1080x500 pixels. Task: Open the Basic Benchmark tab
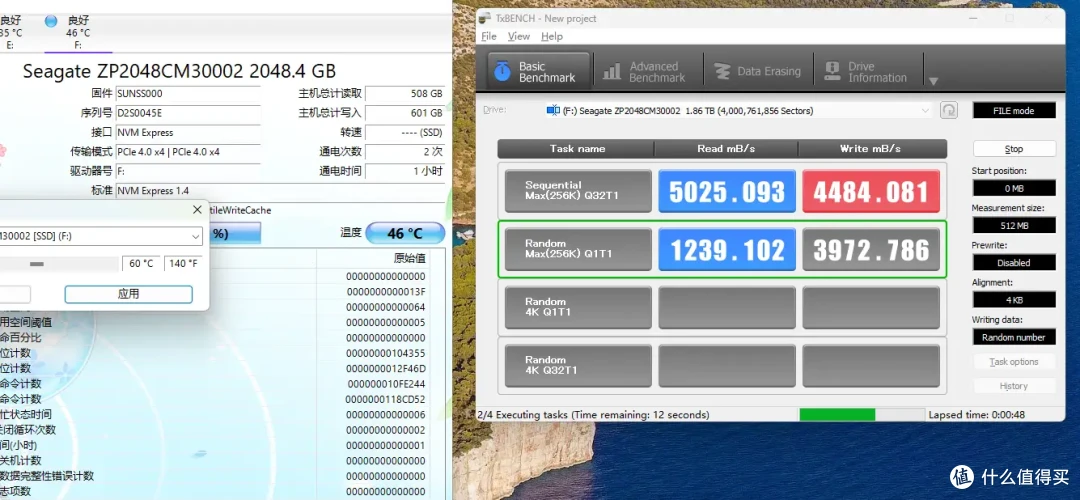pos(539,72)
